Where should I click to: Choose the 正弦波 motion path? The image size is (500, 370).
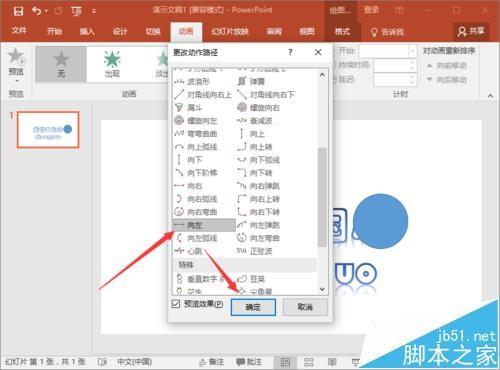coord(255,251)
